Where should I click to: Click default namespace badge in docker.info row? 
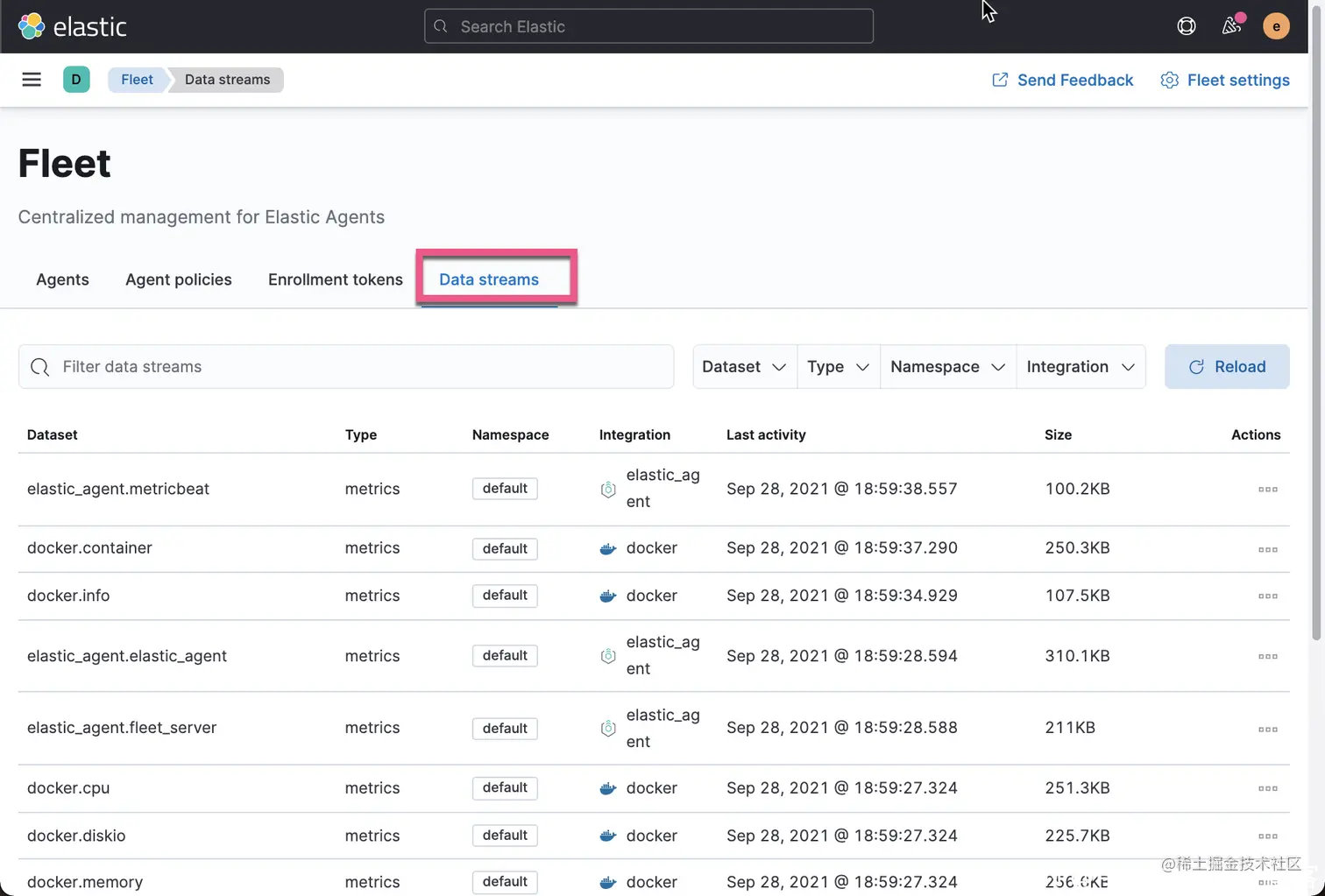click(x=505, y=596)
